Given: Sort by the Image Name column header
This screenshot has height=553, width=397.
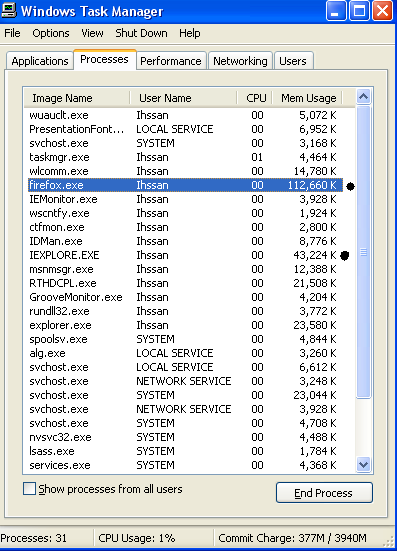Looking at the screenshot, I should point(77,98).
